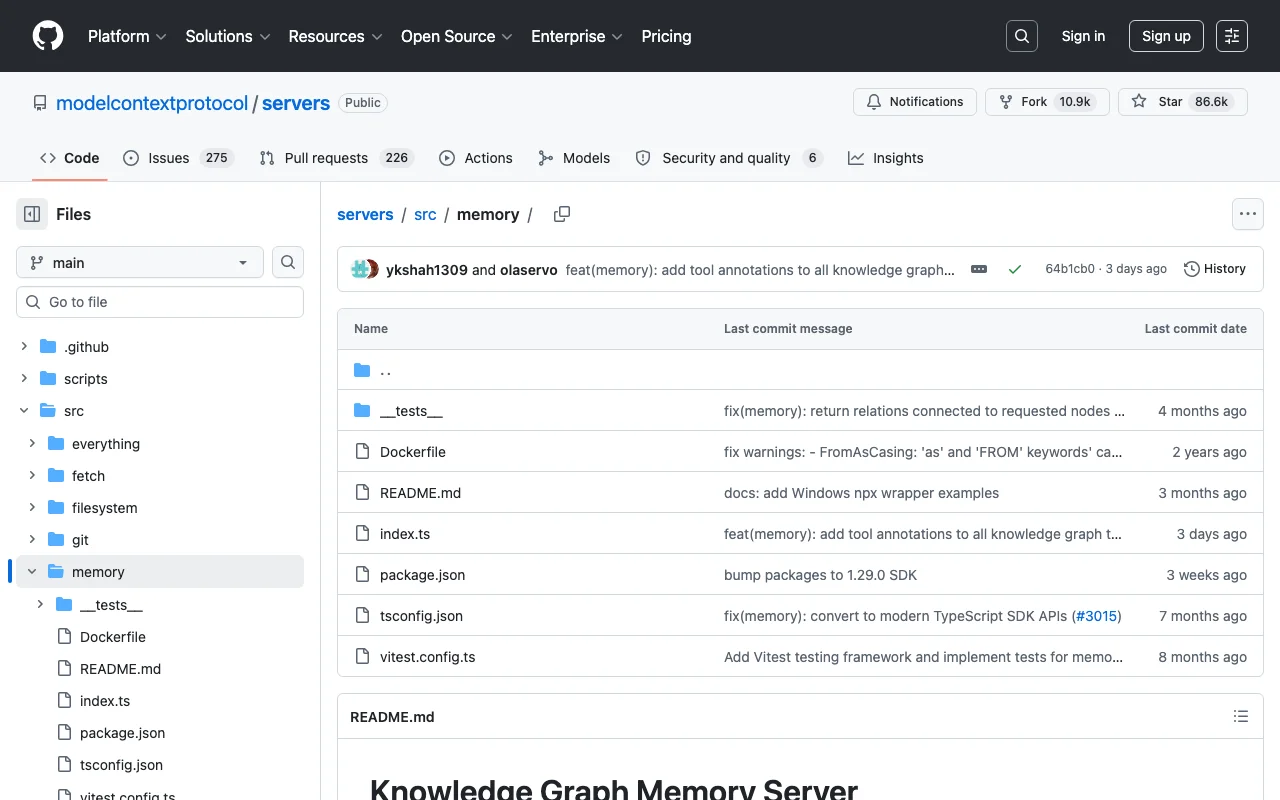This screenshot has height=800, width=1280.
Task: Search files with the magnifier icon
Action: coord(288,262)
